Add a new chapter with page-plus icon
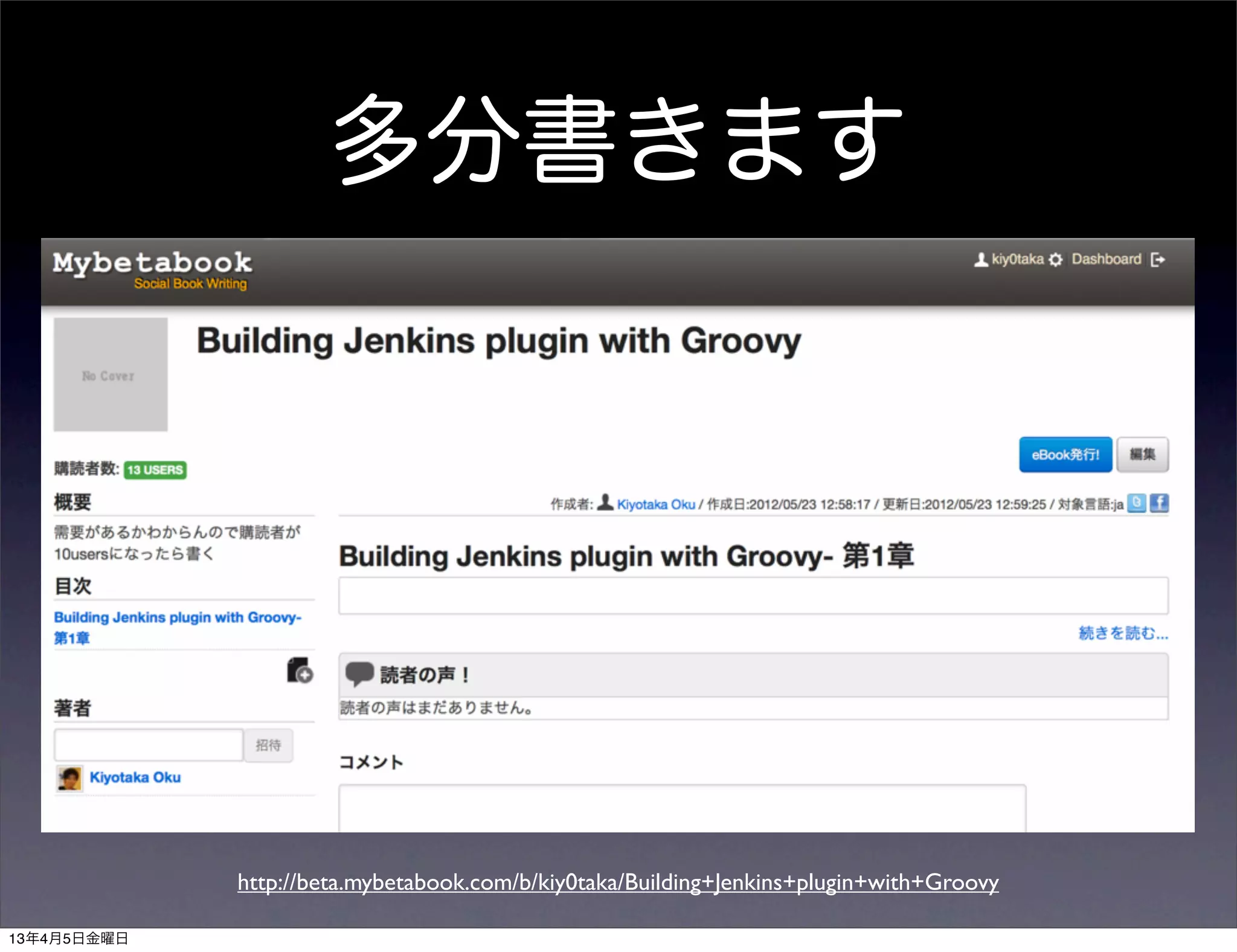Viewport: 1237px width, 952px height. point(300,671)
